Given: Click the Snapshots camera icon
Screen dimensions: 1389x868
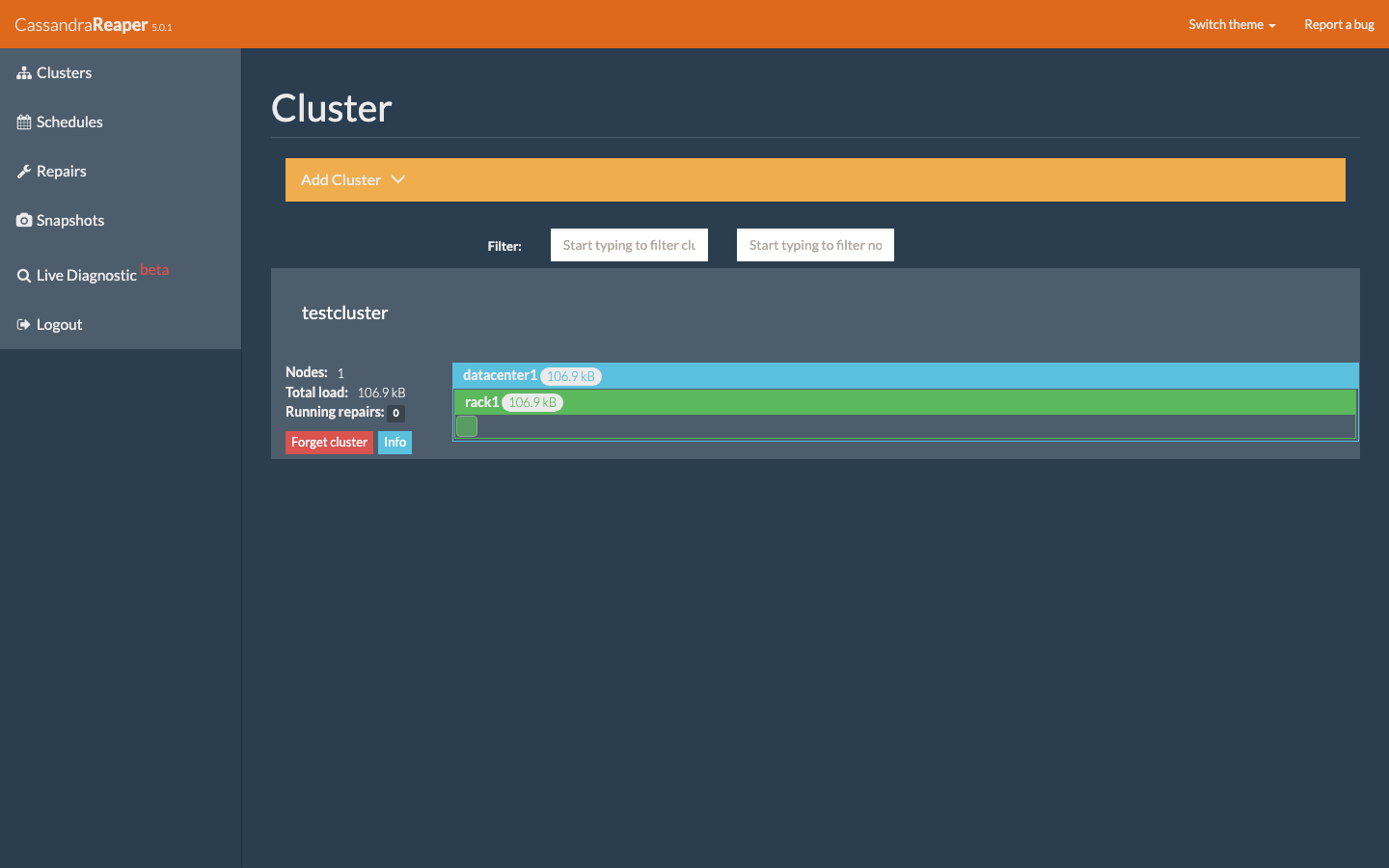Looking at the screenshot, I should coord(24,221).
